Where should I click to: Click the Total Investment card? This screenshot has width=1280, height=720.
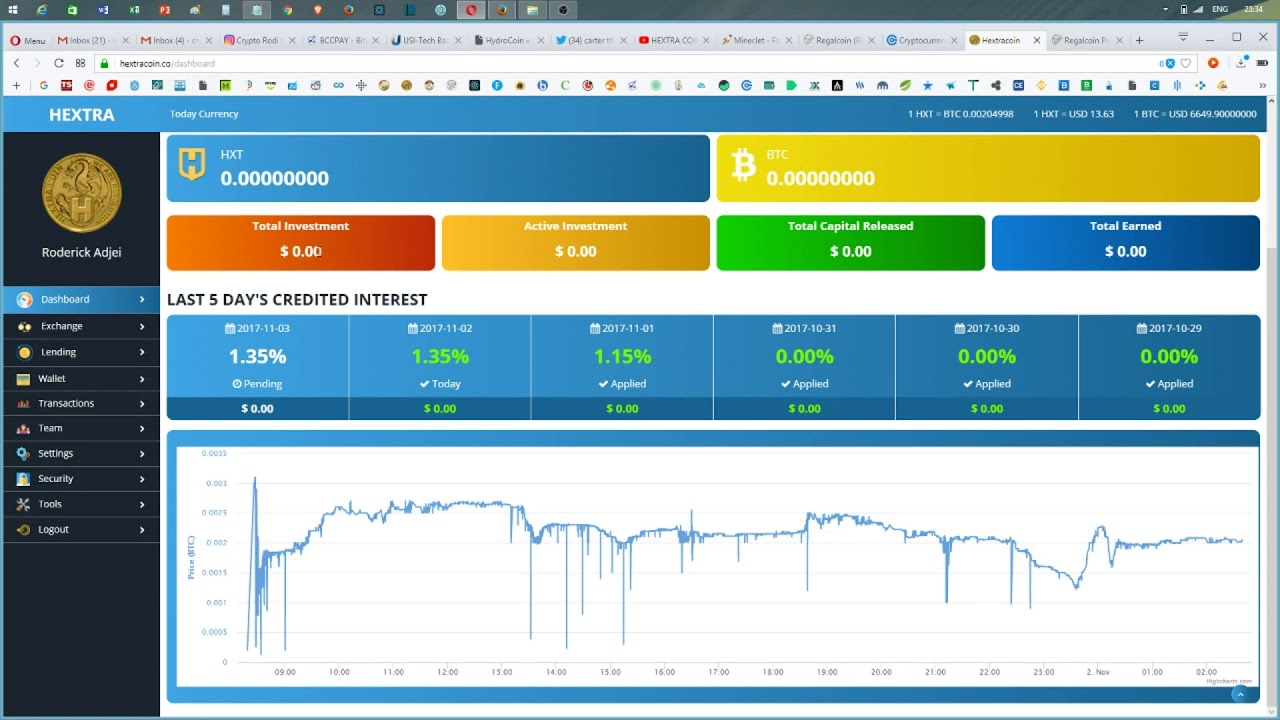[x=301, y=242]
